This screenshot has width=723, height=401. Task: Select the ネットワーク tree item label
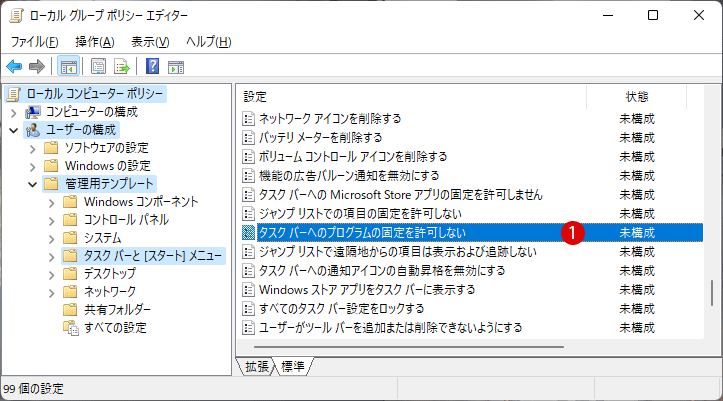coord(110,292)
